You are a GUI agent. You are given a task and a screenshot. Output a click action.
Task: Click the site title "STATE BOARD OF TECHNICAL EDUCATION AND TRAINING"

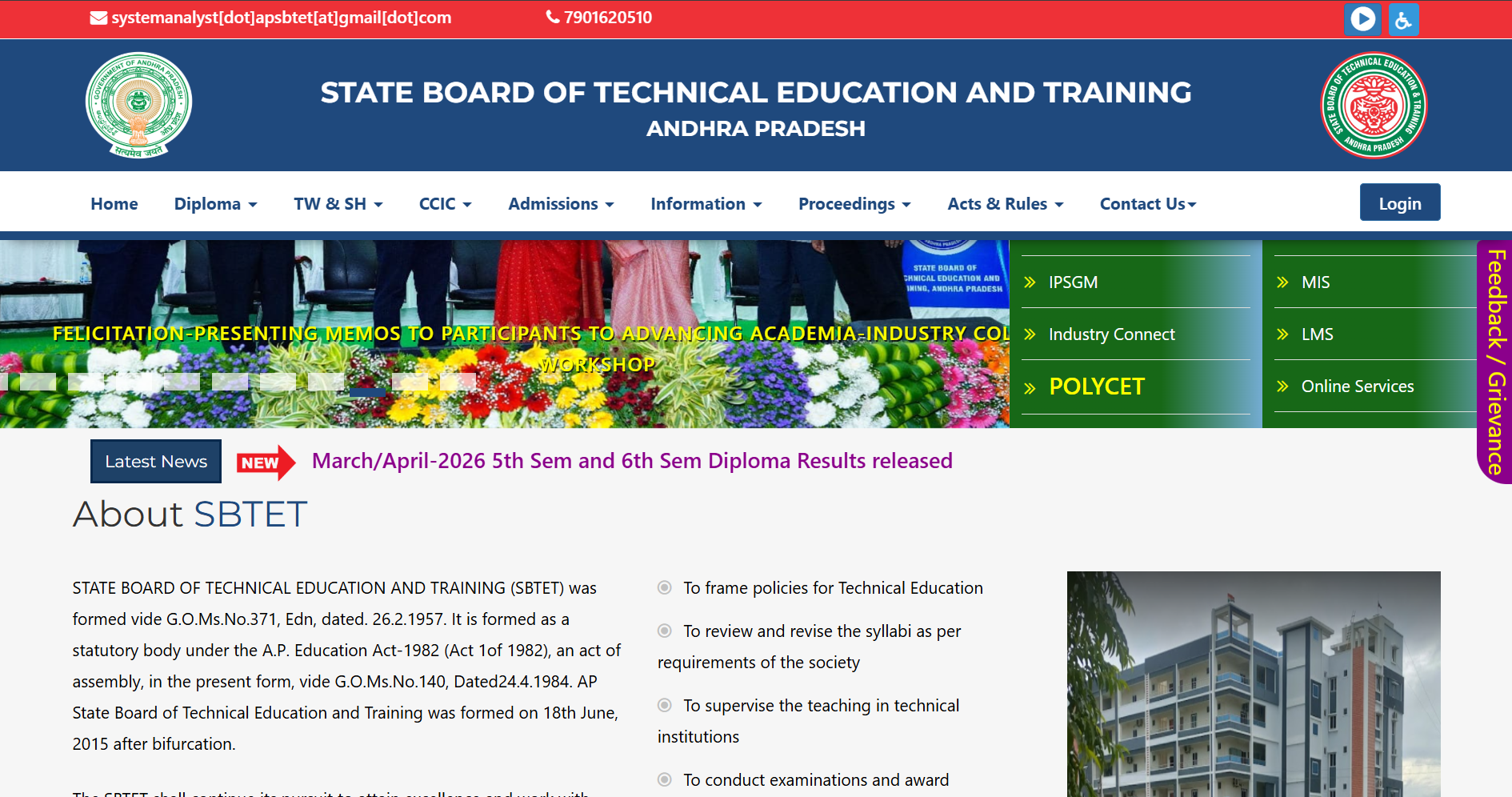point(756,93)
